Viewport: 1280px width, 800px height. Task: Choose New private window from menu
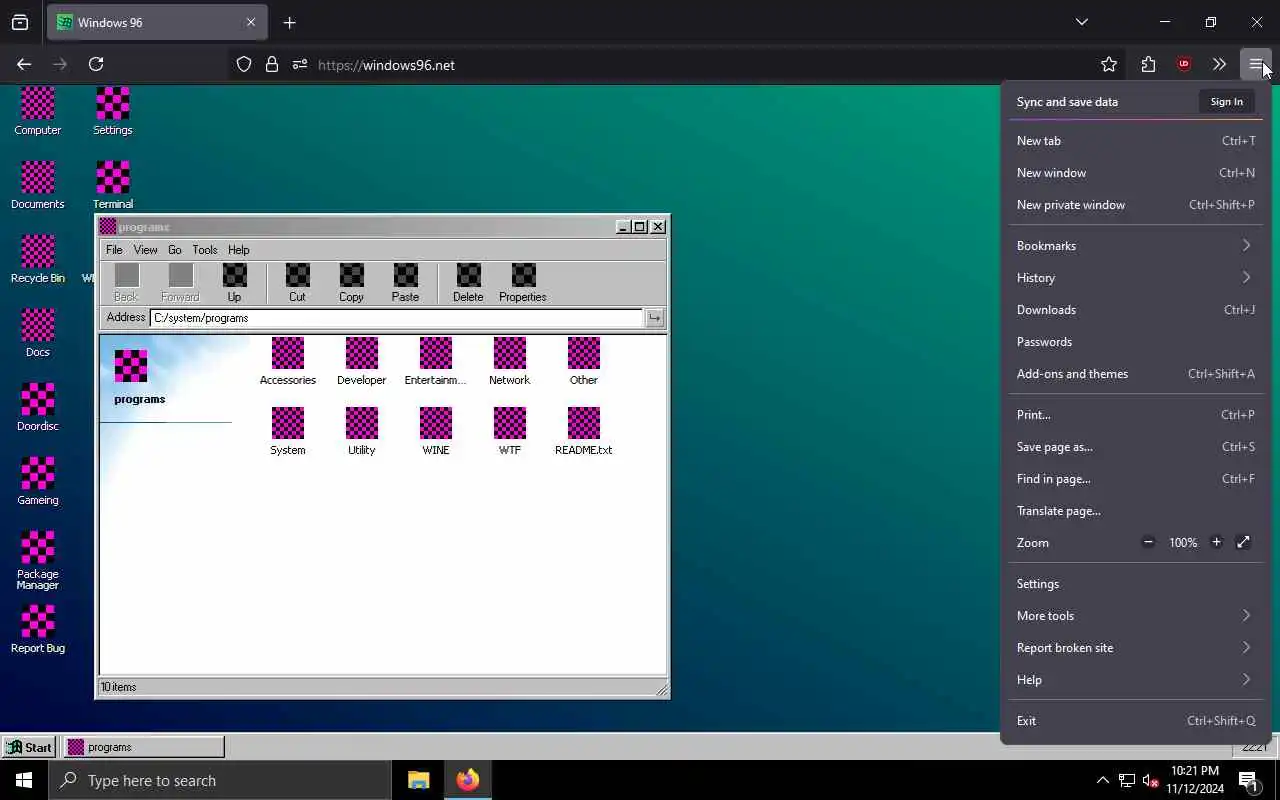click(x=1136, y=205)
